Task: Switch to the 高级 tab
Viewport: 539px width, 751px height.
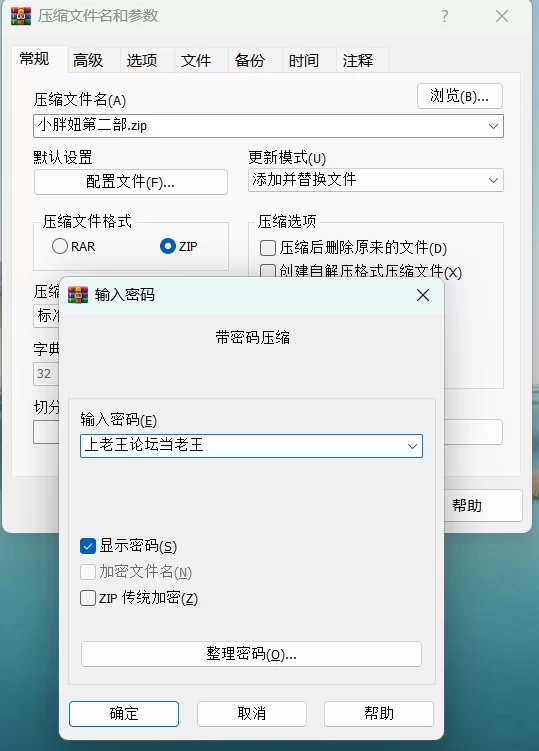Action: click(x=88, y=60)
